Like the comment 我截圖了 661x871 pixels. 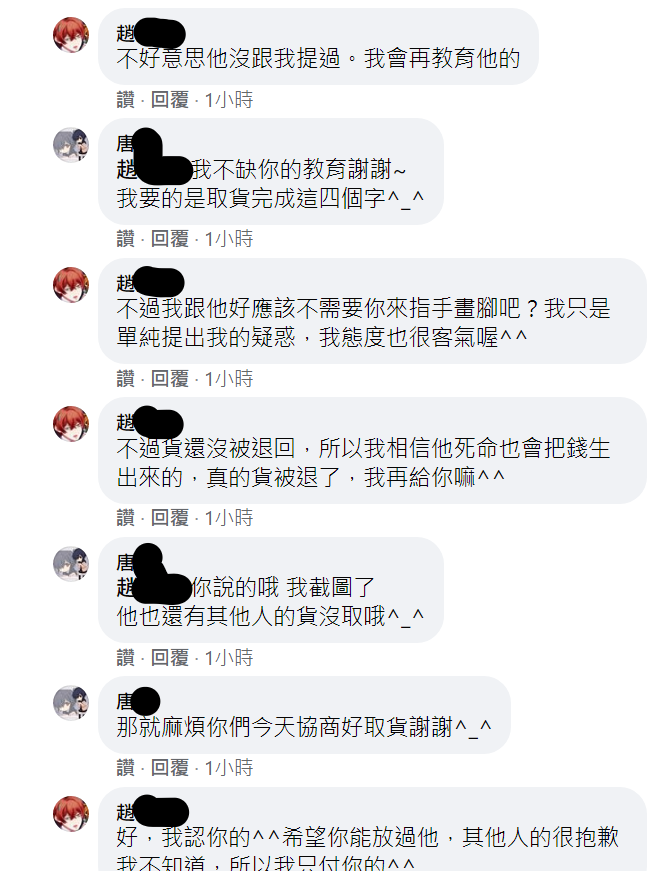[126, 658]
